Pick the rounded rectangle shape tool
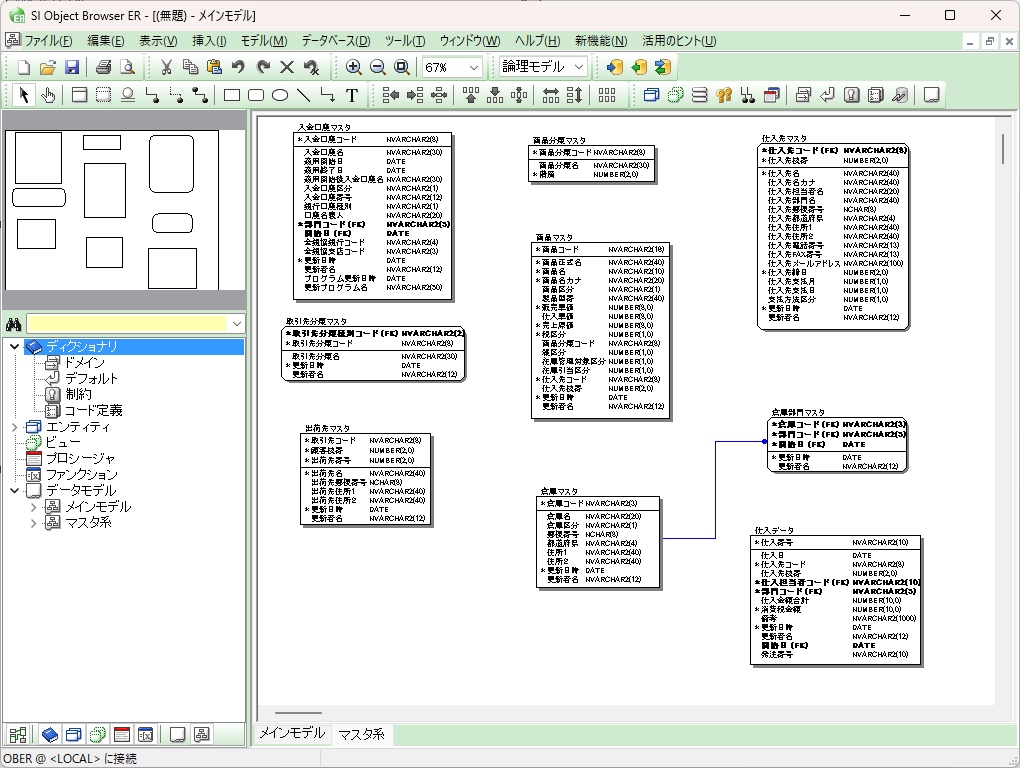This screenshot has width=1020, height=768. (256, 95)
